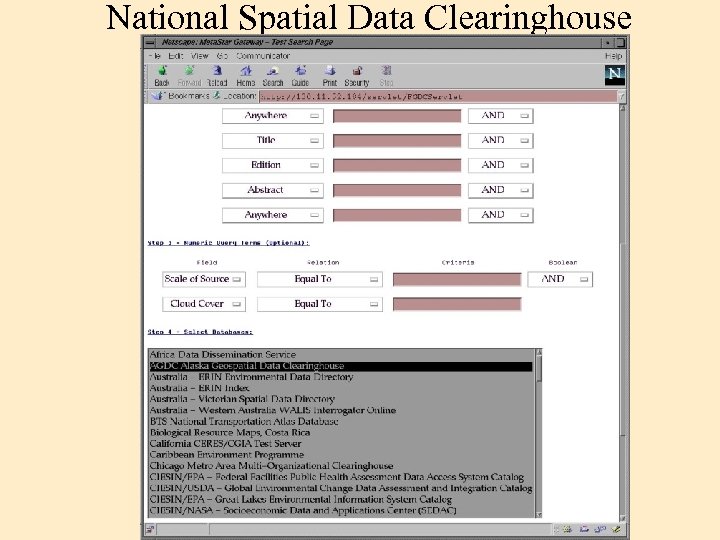
Task: Open the Edition field dropdown
Action: tap(273, 165)
